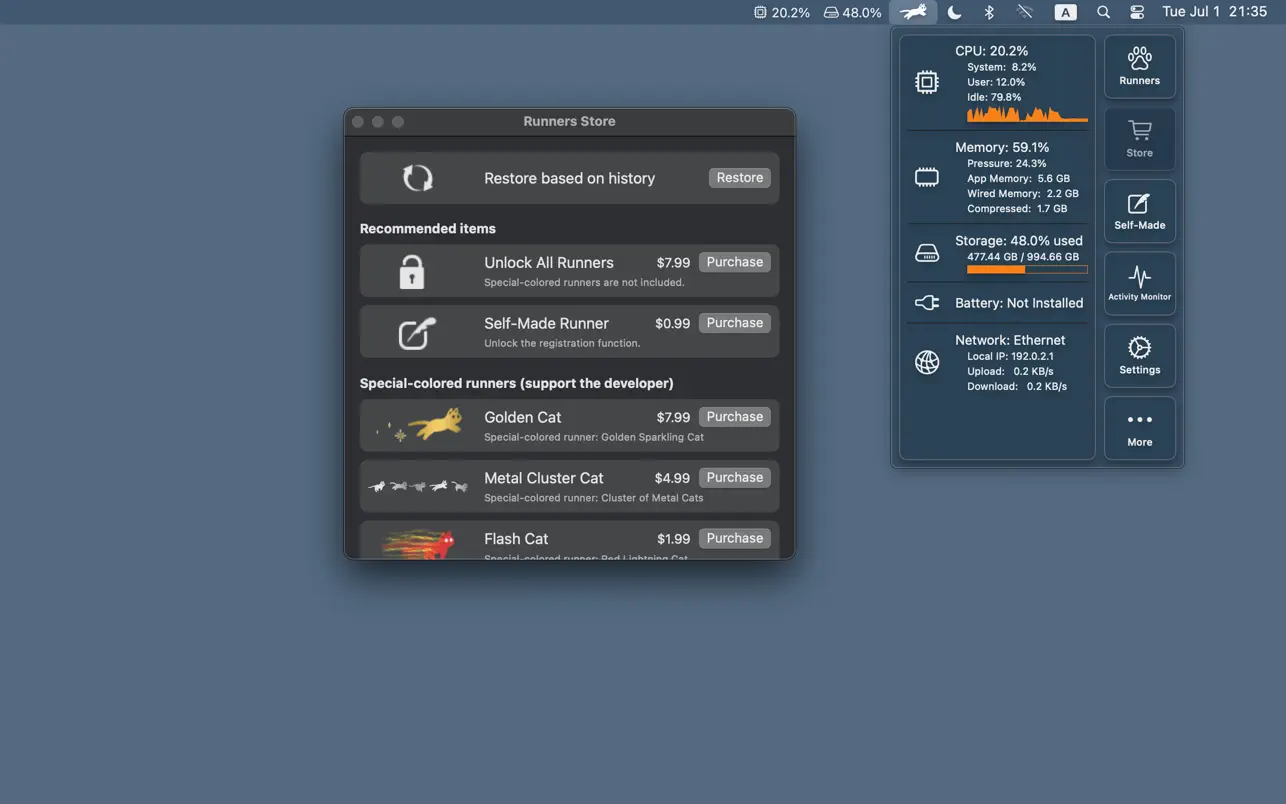
Task: Click the 'Memory: 59.1%' heading text
Action: [1002, 147]
